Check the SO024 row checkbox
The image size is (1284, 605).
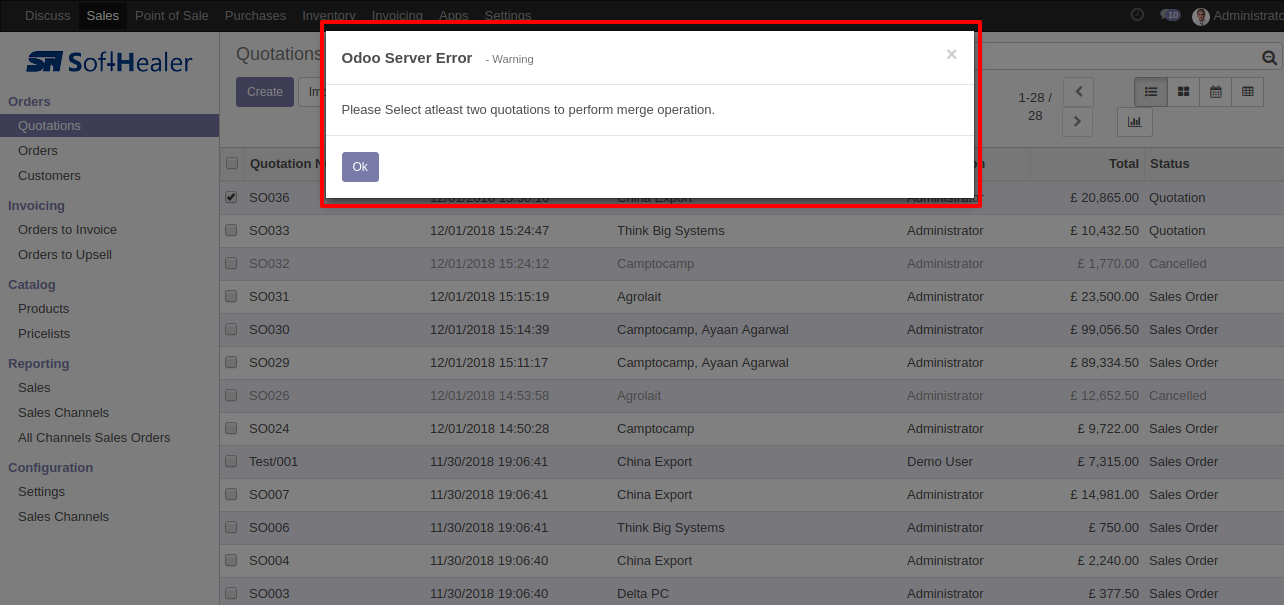pyautogui.click(x=231, y=428)
